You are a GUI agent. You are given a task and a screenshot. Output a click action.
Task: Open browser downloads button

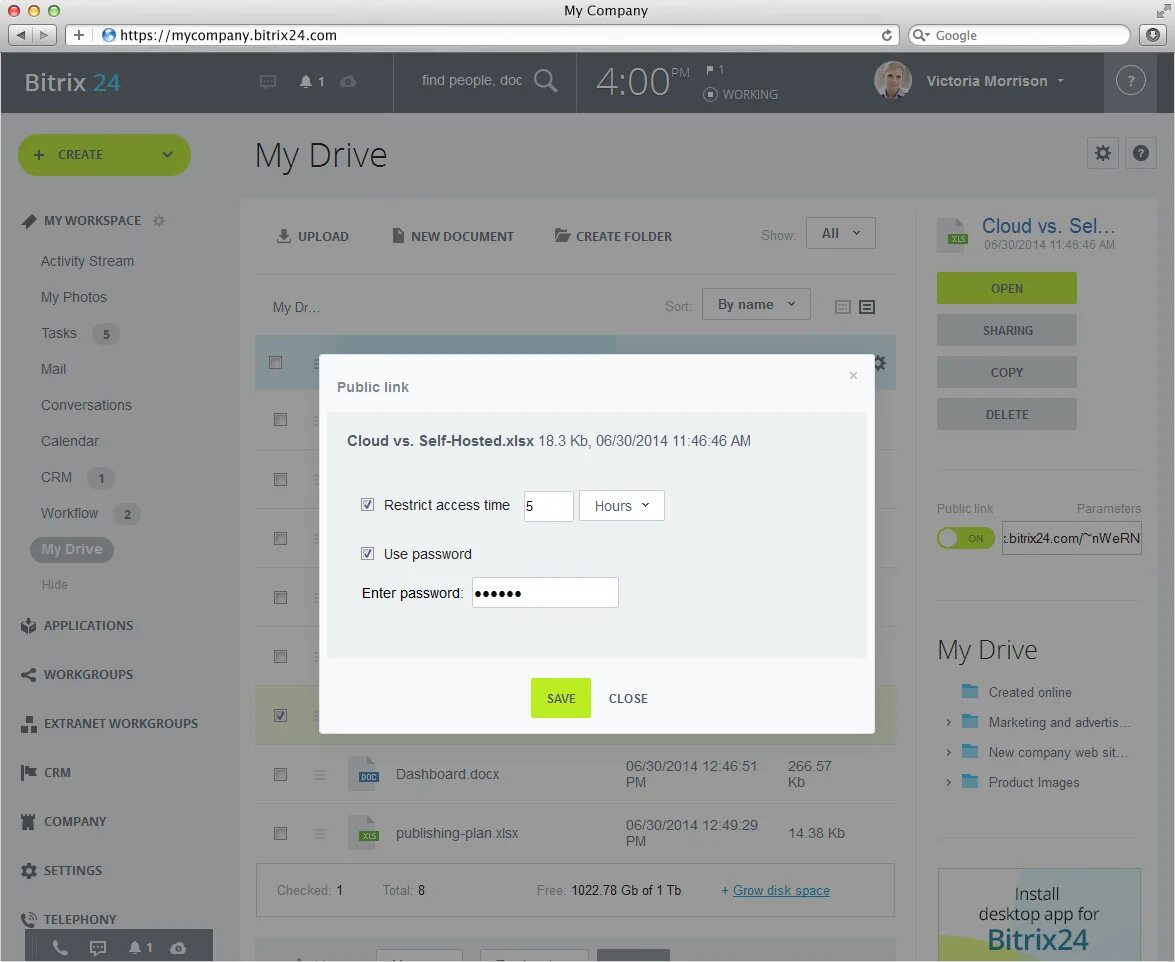pos(1153,34)
